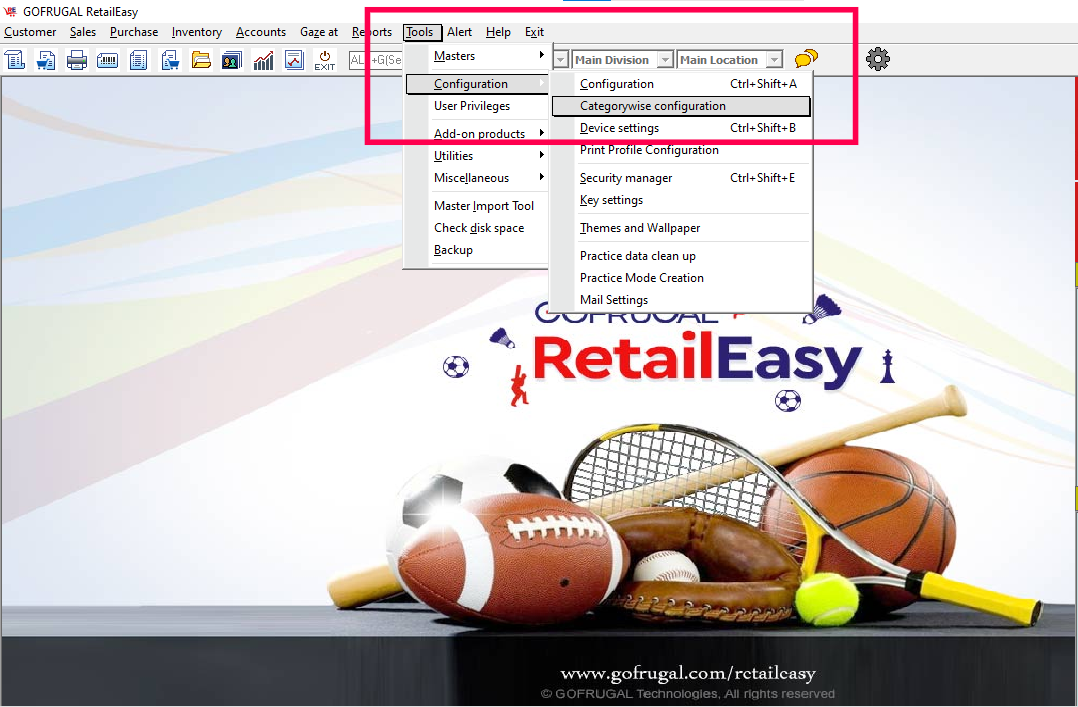Open the Reports menu

(371, 32)
